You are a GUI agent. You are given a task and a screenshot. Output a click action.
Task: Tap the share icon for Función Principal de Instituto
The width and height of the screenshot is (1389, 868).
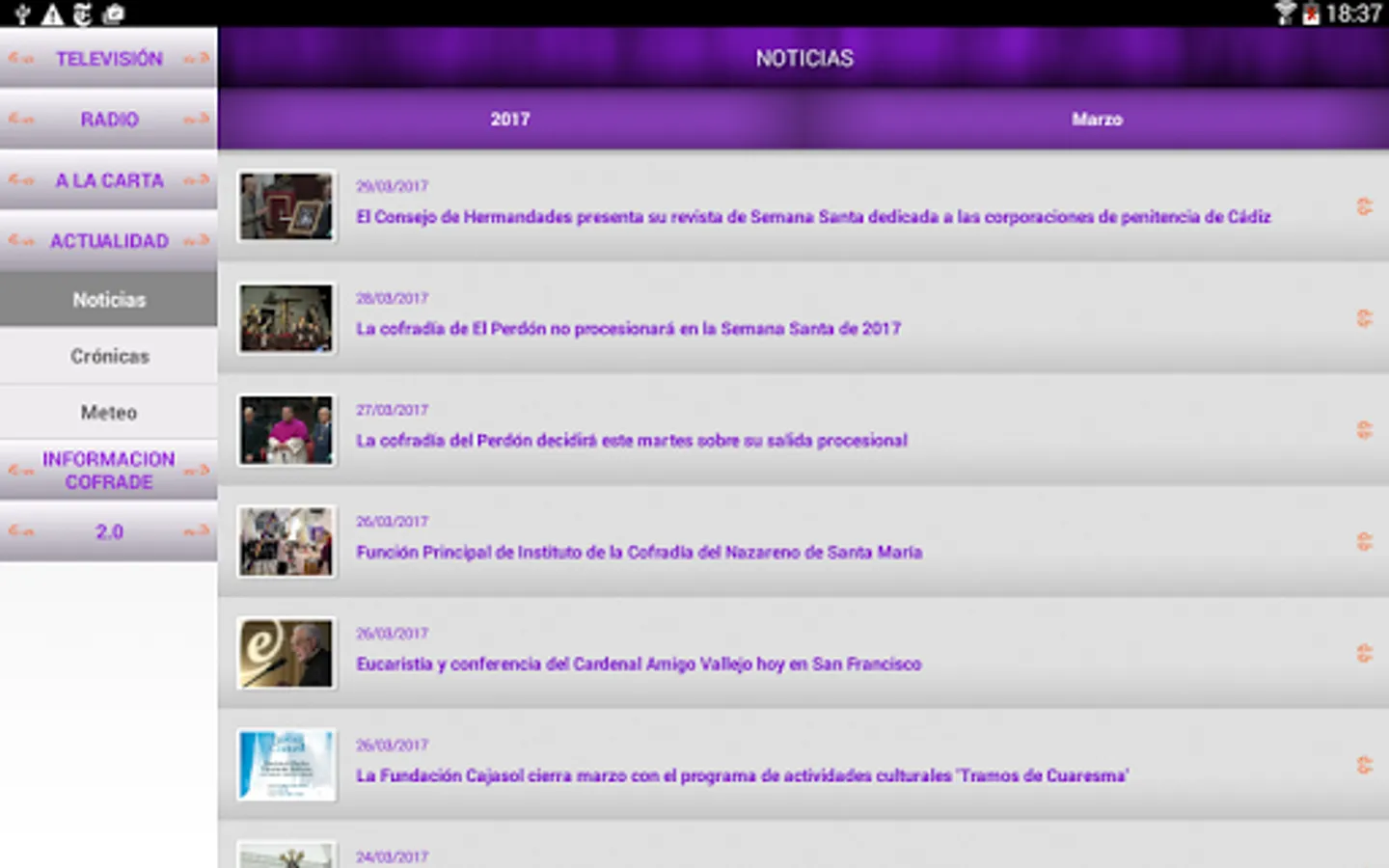(1364, 542)
